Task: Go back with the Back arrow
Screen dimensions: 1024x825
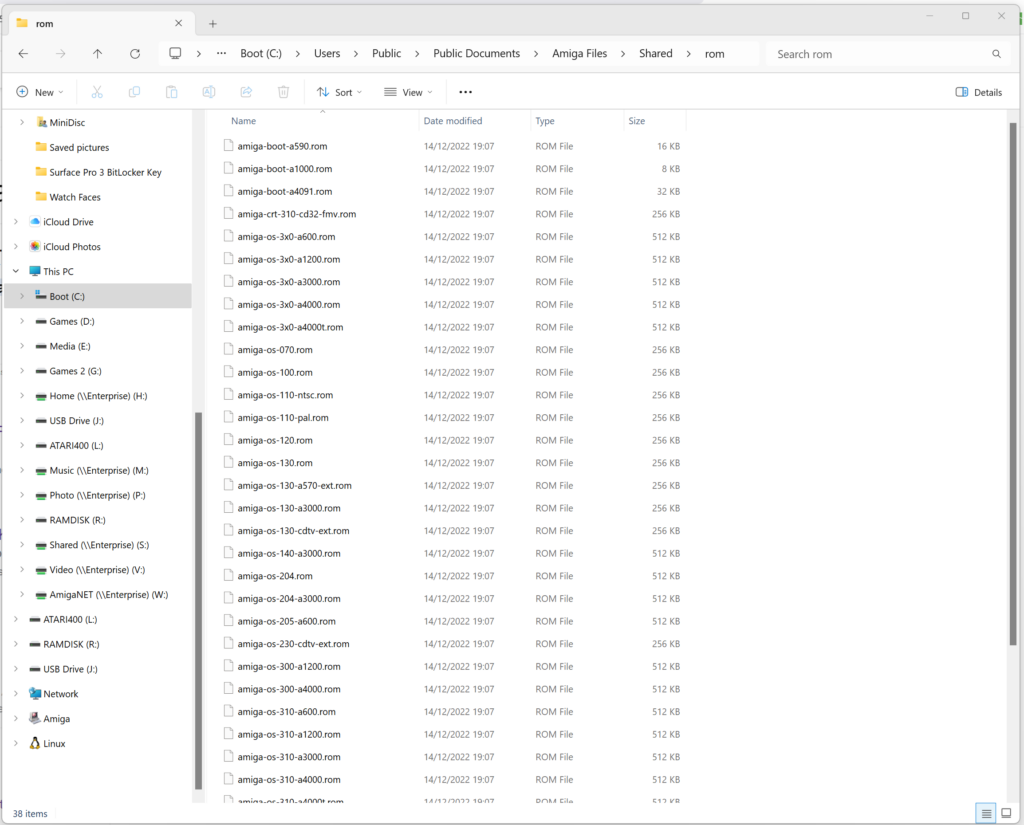Action: (24, 54)
